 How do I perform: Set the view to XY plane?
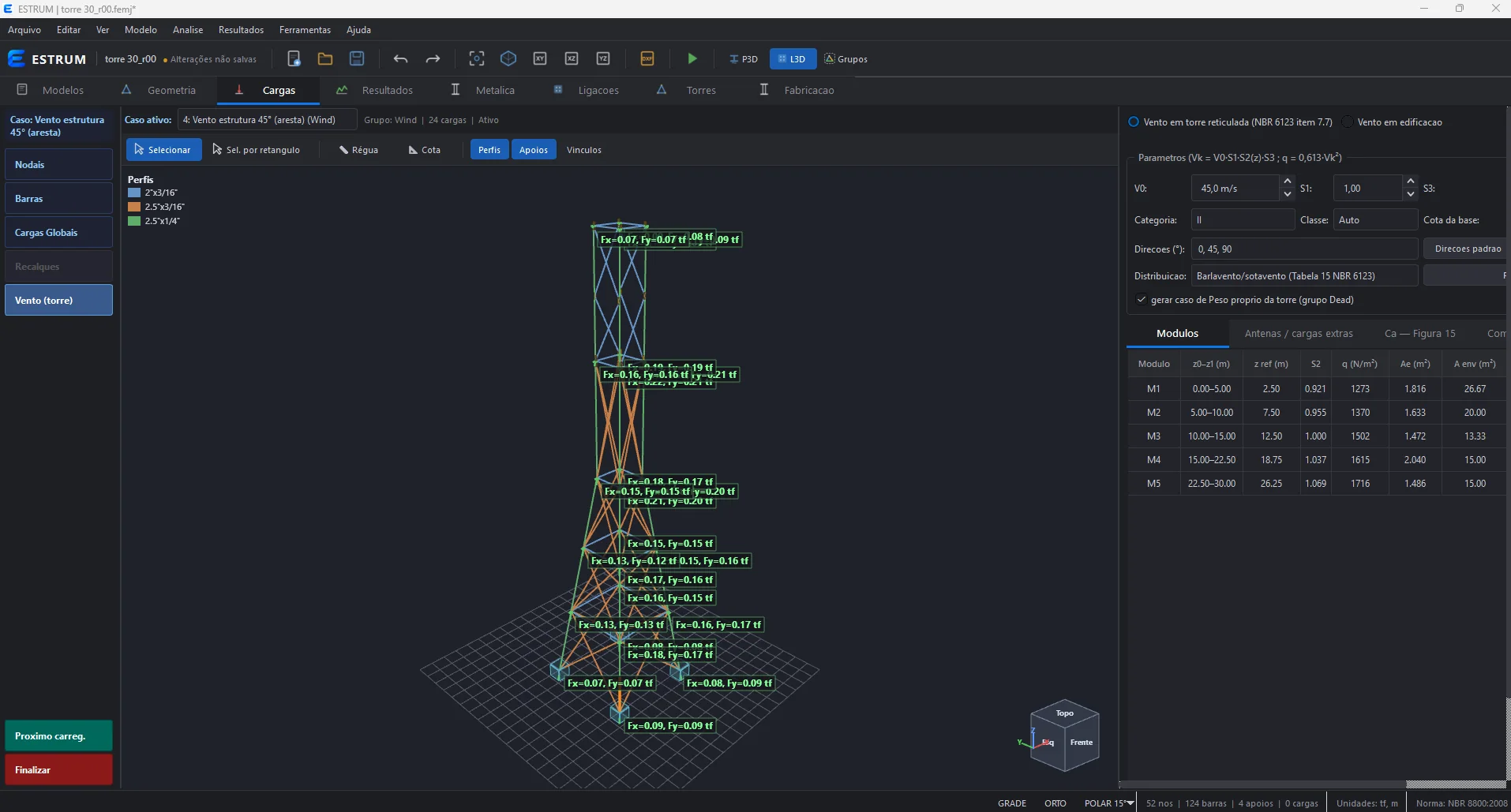click(540, 58)
